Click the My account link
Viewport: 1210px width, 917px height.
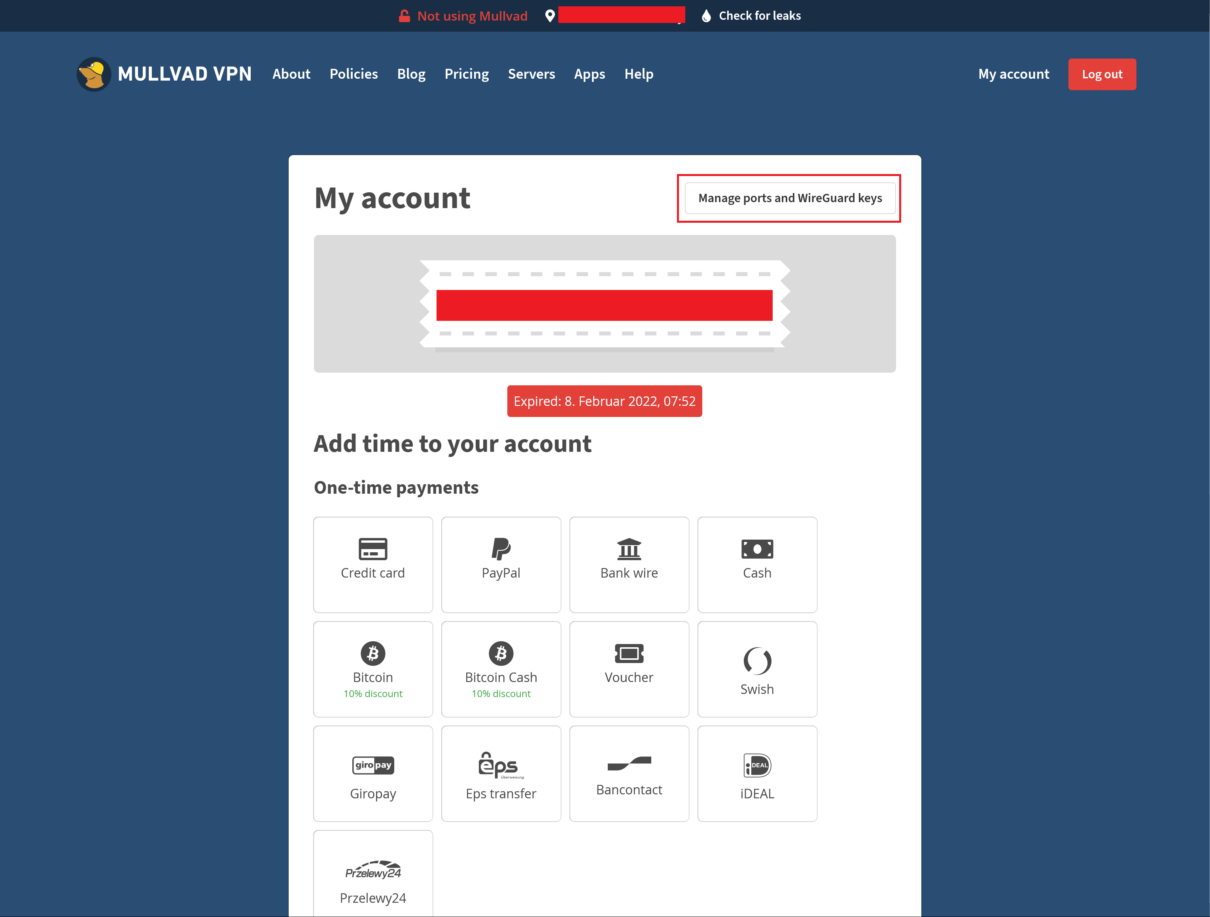click(x=1014, y=74)
